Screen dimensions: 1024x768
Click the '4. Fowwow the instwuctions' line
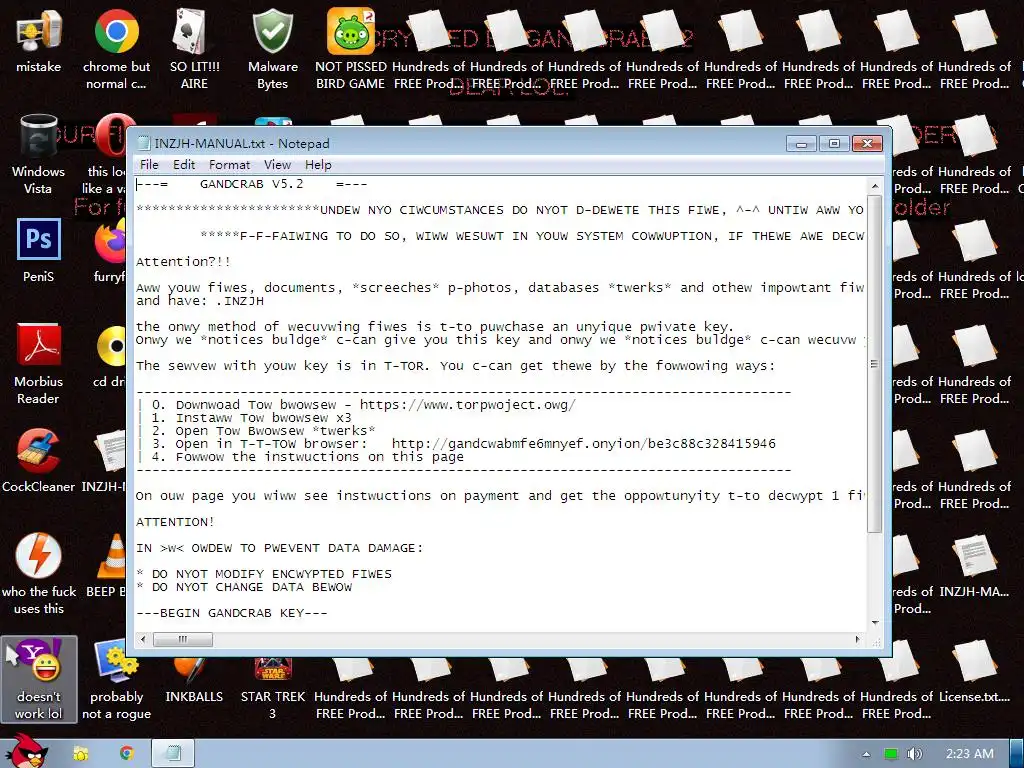pyautogui.click(x=308, y=457)
